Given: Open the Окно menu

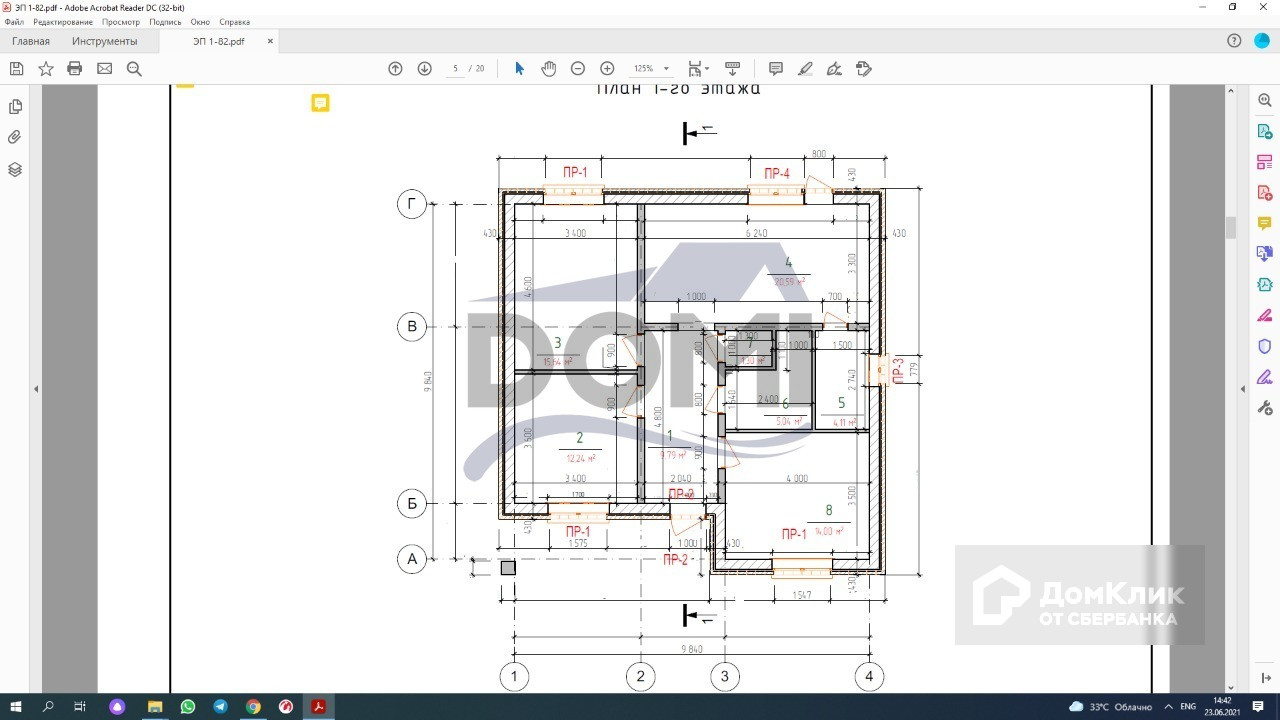Looking at the screenshot, I should 200,22.
